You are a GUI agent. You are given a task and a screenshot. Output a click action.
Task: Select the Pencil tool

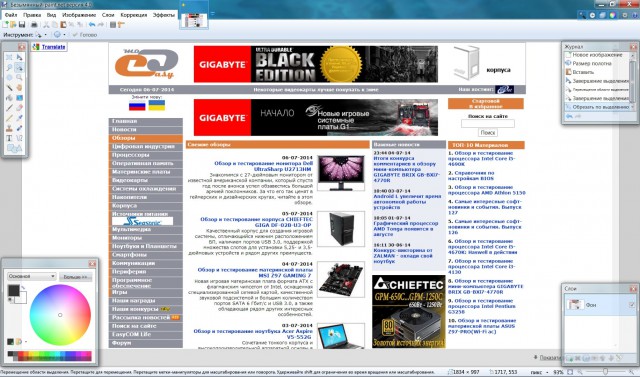coord(9,118)
